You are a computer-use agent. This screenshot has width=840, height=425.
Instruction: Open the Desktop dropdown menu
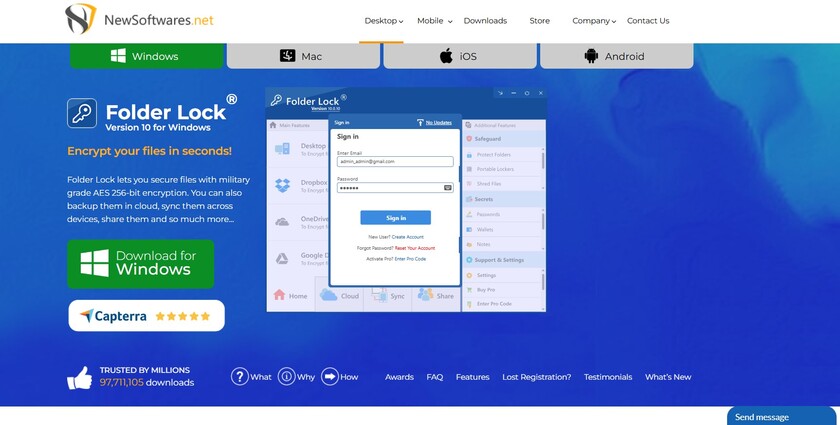pos(384,21)
